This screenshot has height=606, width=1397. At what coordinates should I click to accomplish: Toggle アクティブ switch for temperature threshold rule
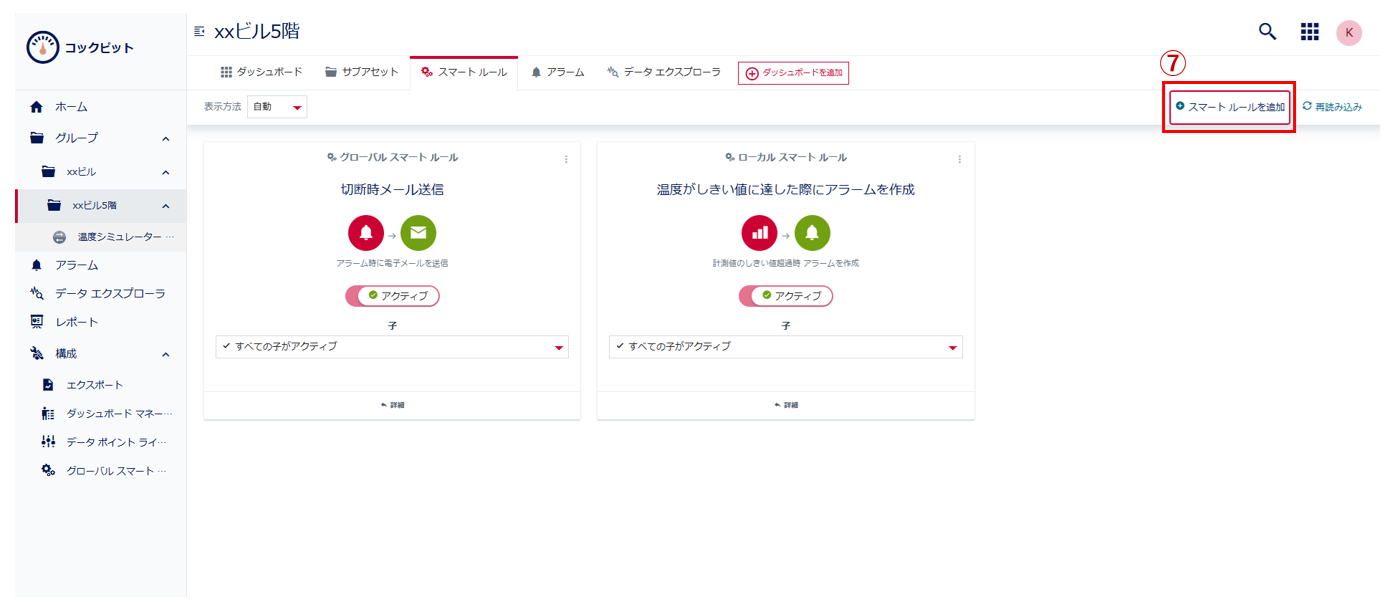coord(785,296)
